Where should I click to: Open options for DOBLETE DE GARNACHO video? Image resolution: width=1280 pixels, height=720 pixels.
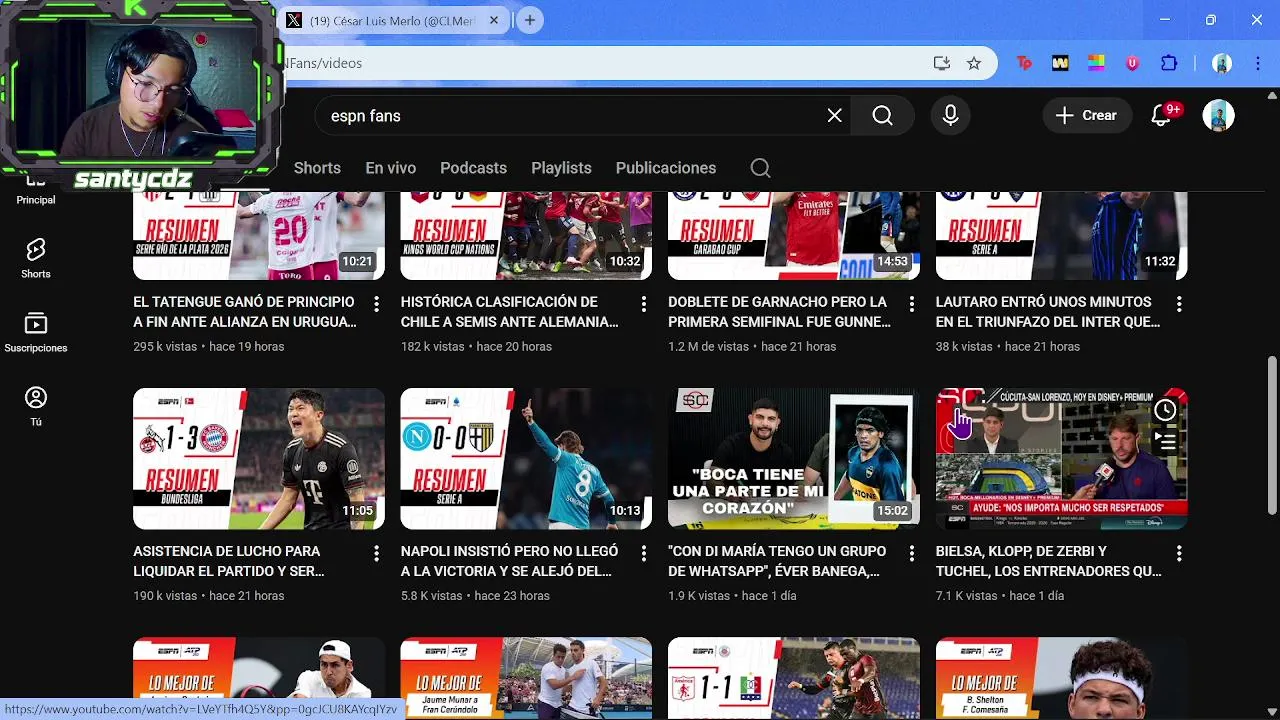click(911, 303)
